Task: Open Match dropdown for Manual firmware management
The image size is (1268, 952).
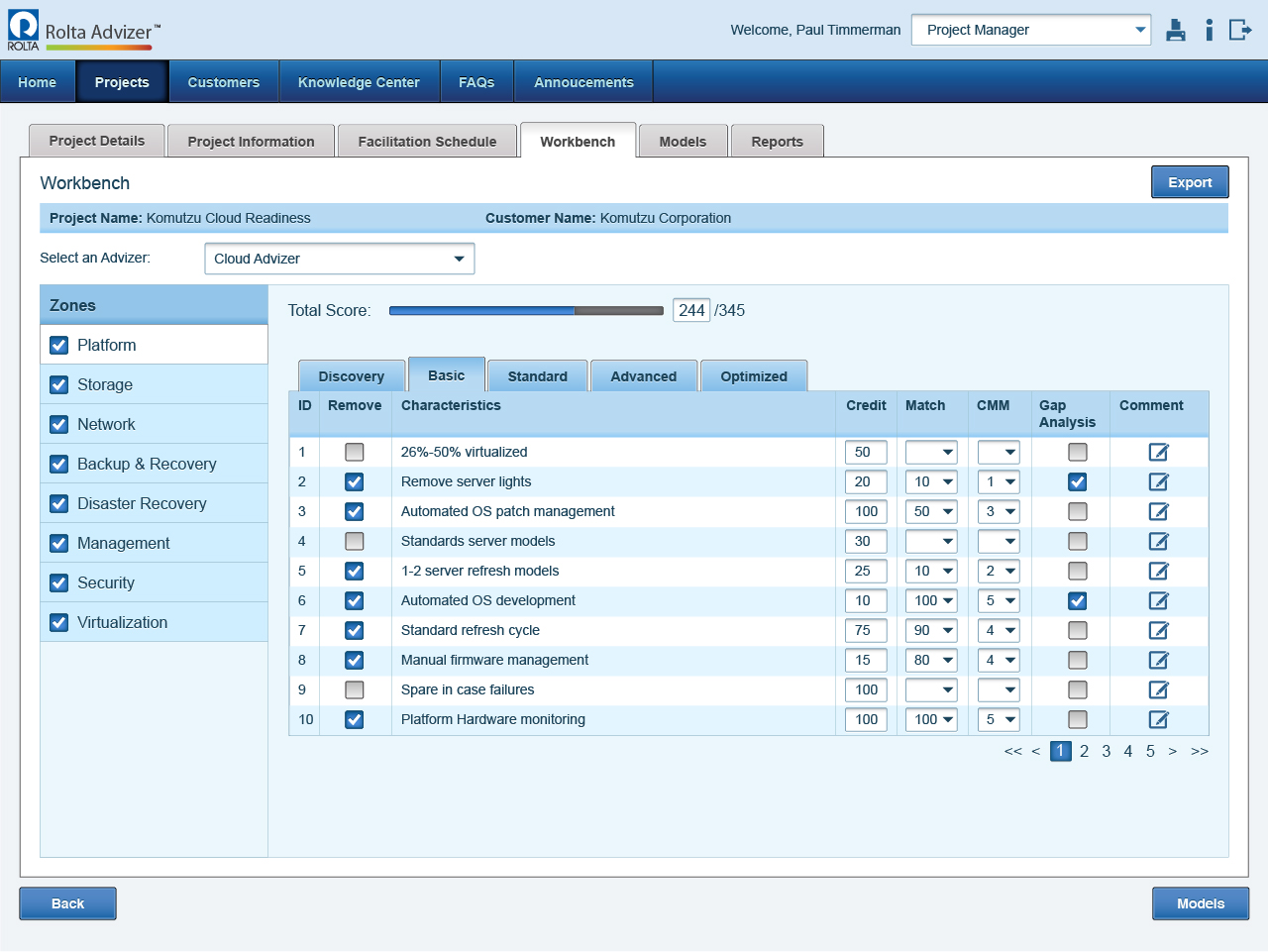Action: [931, 661]
